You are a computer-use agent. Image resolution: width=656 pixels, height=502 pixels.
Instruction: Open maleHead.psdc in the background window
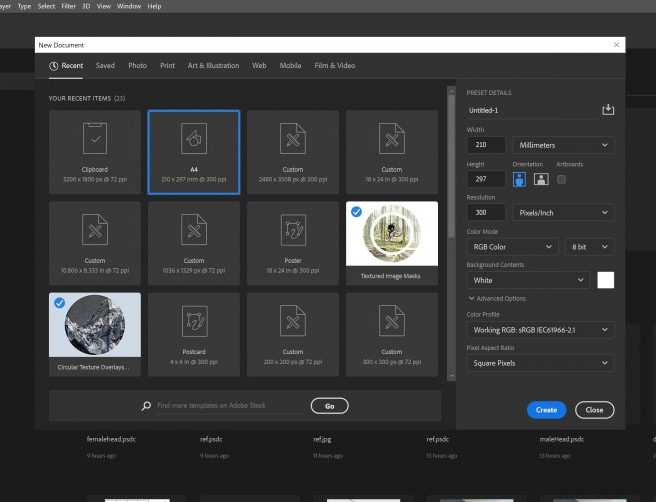point(561,439)
